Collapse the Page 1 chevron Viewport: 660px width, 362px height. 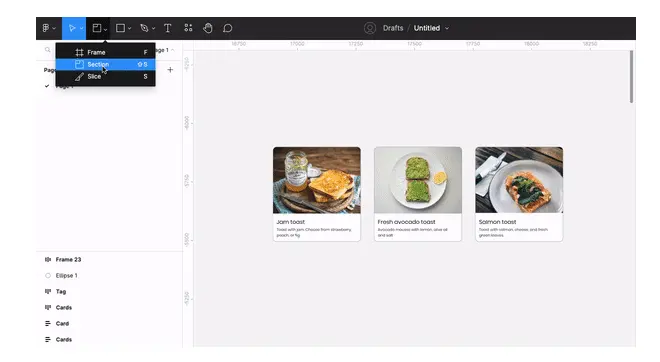click(173, 50)
